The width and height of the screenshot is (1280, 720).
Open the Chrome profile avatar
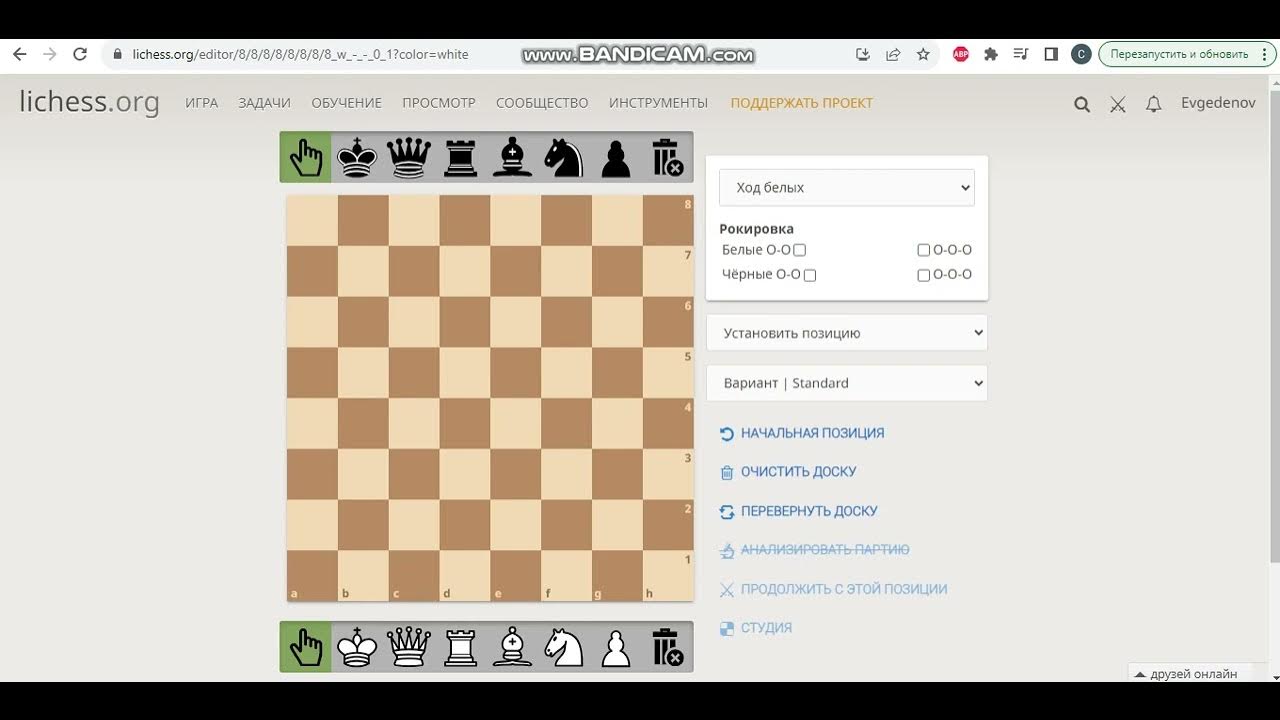1081,54
